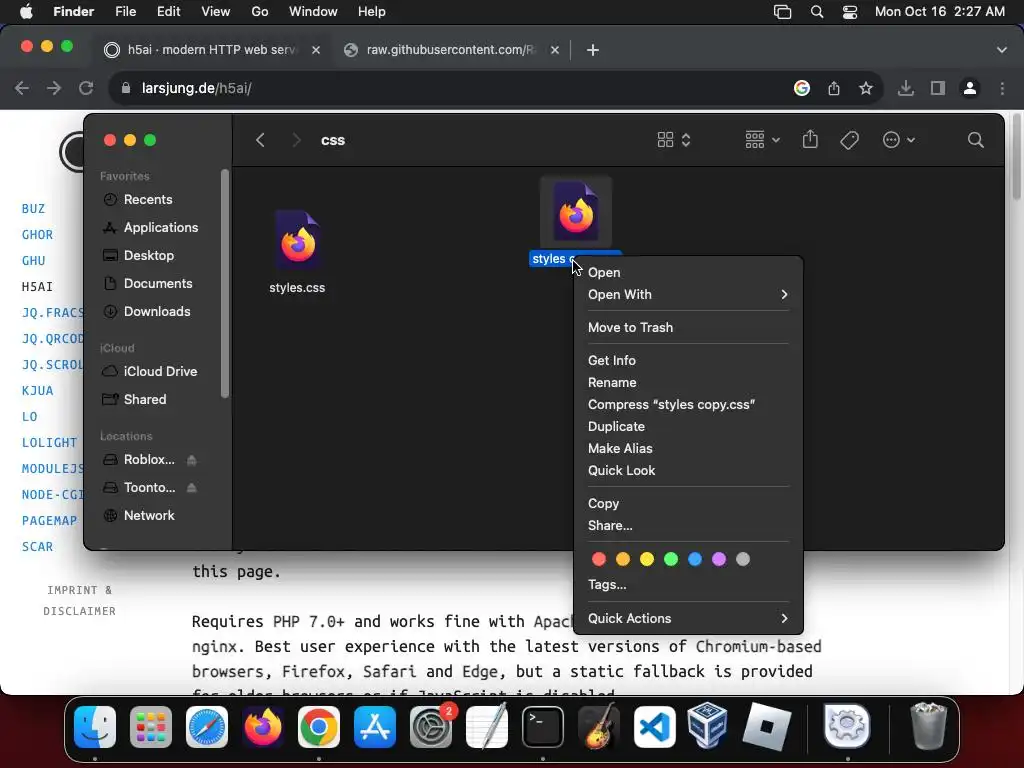This screenshot has height=768, width=1024.
Task: Open Terminal from the Dock
Action: pos(543,727)
